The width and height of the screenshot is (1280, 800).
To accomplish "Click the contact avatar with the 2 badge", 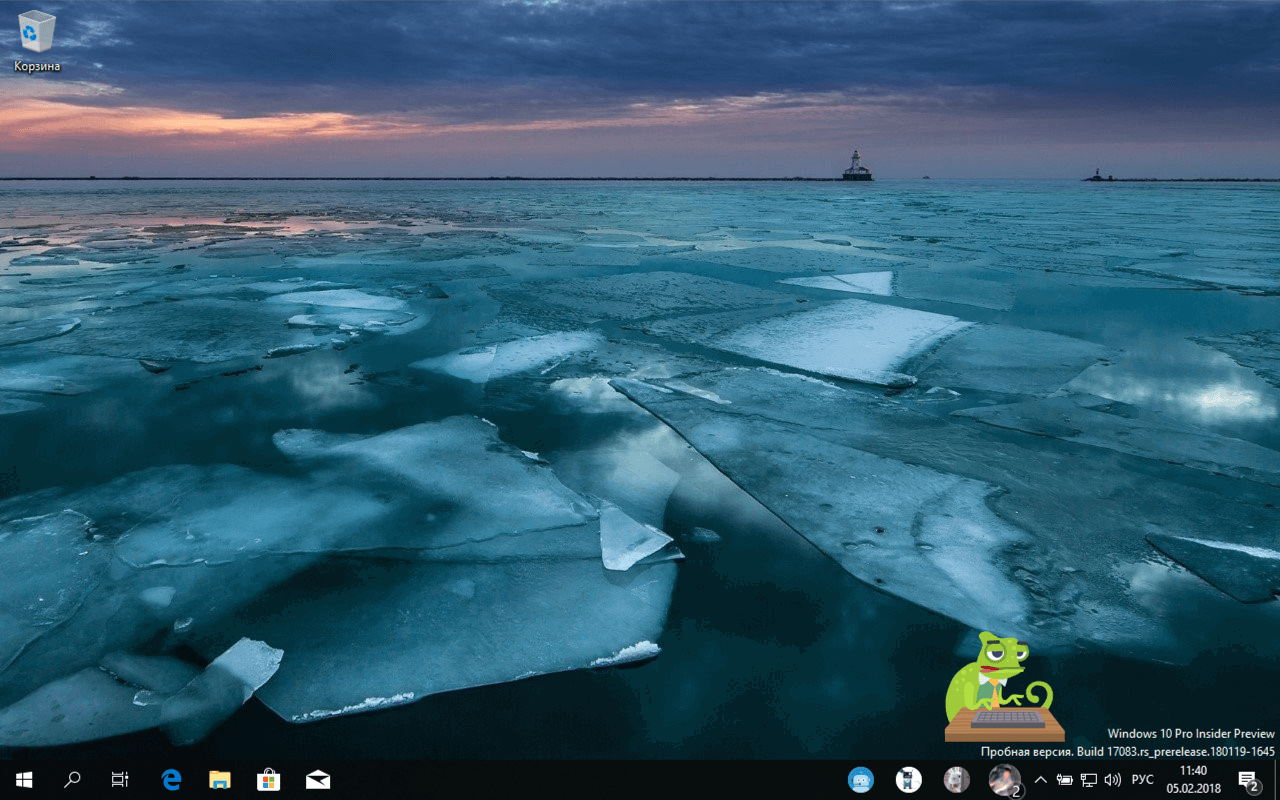I will click(1004, 779).
